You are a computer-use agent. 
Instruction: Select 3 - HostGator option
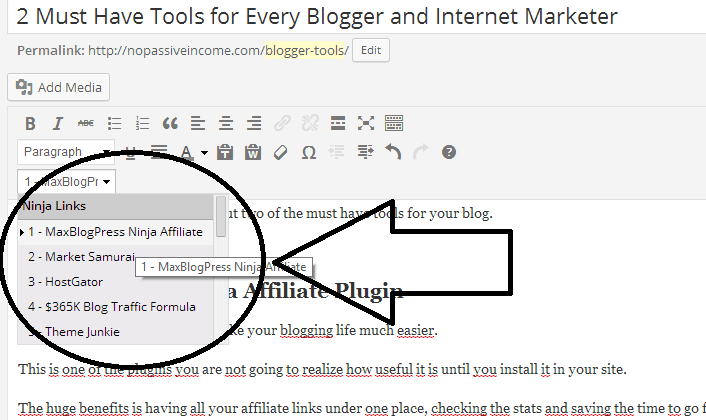coord(116,282)
